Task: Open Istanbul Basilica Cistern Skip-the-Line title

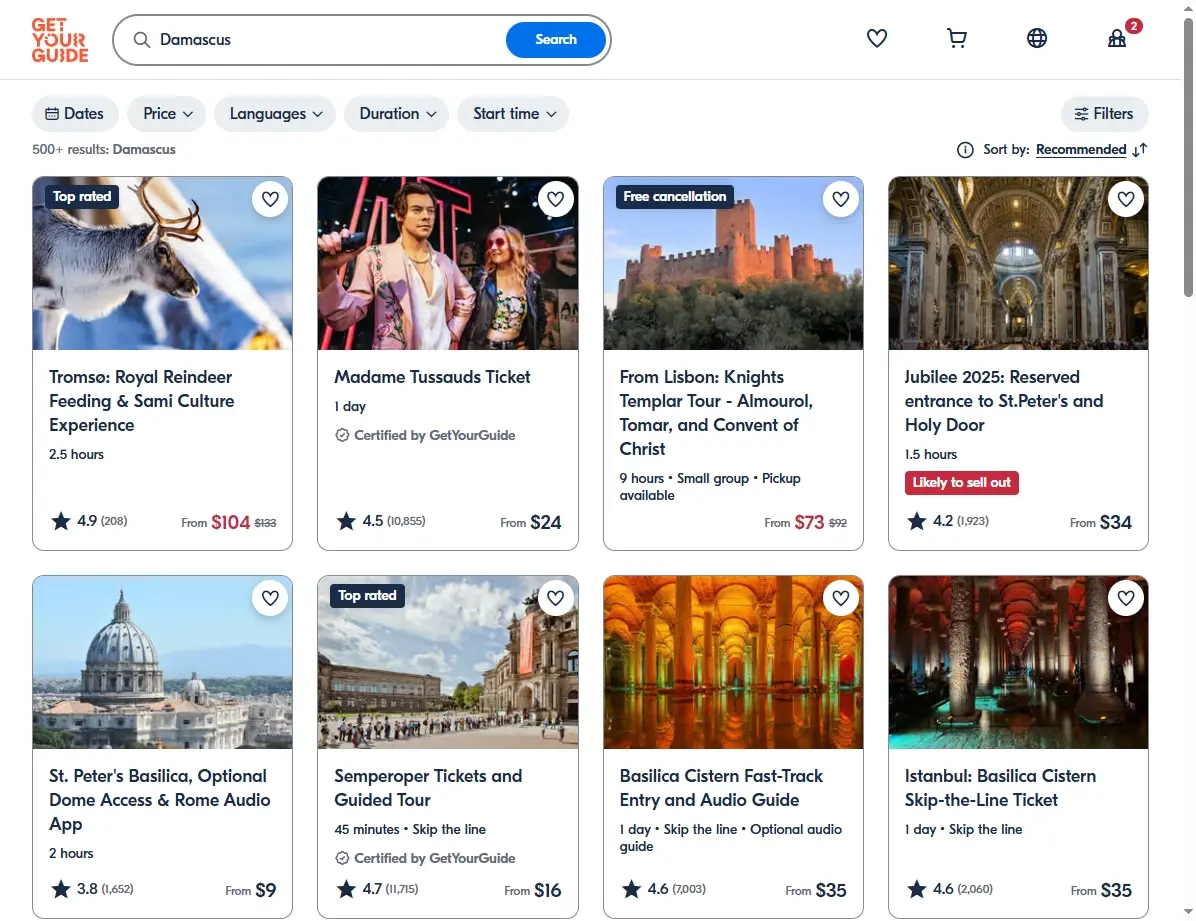Action: [x=1000, y=787]
